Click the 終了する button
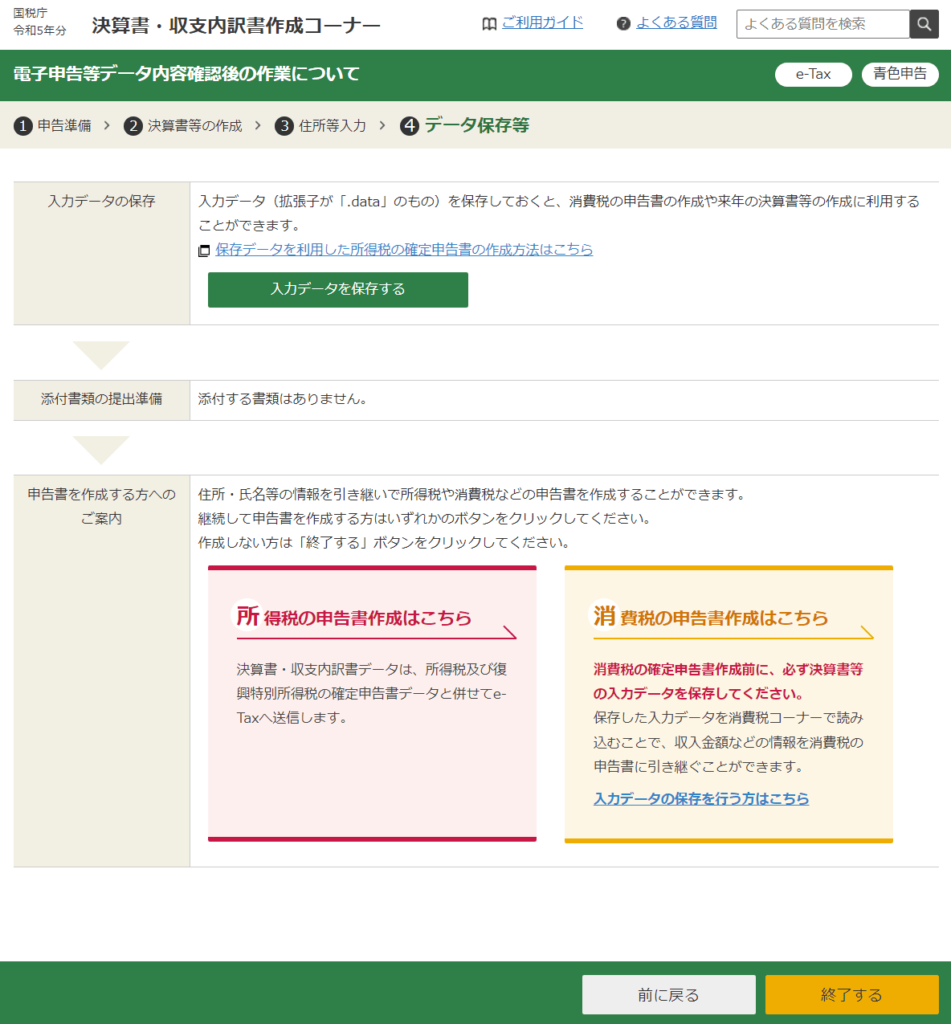 click(x=851, y=995)
